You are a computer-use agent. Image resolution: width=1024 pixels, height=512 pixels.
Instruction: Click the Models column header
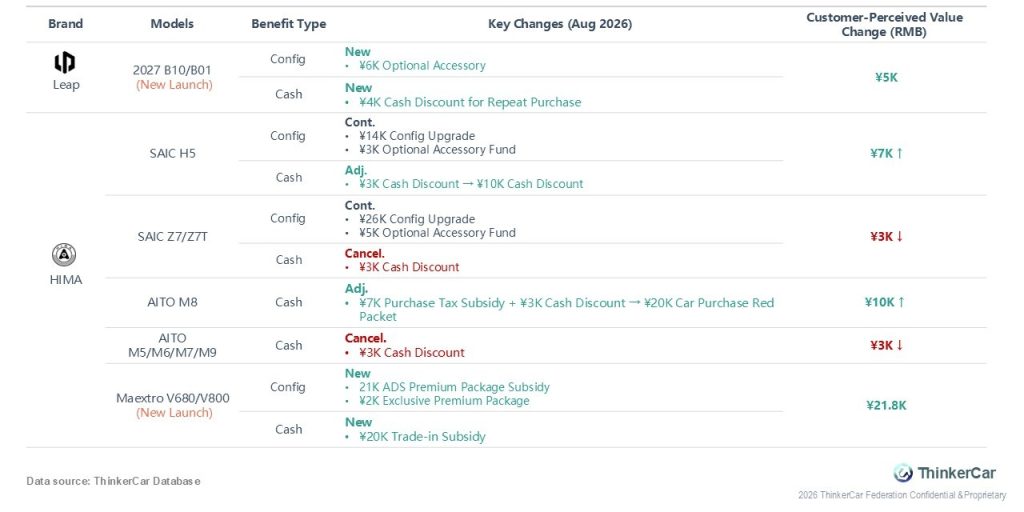click(172, 24)
